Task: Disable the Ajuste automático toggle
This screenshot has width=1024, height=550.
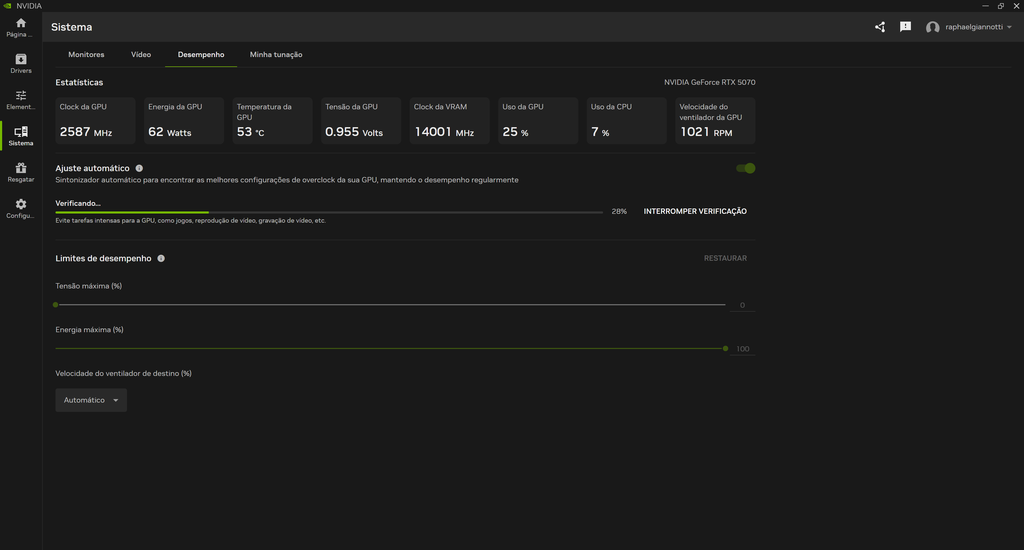Action: pyautogui.click(x=745, y=168)
